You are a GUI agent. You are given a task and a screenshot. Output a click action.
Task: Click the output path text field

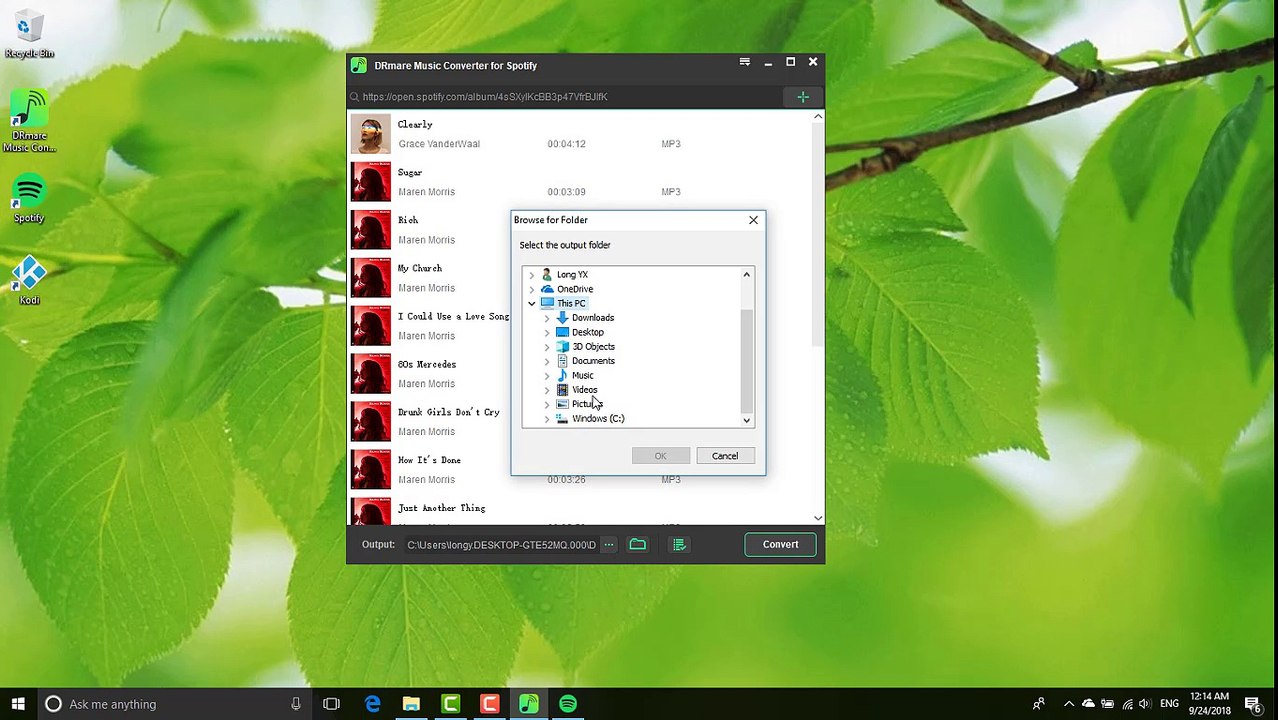501,545
